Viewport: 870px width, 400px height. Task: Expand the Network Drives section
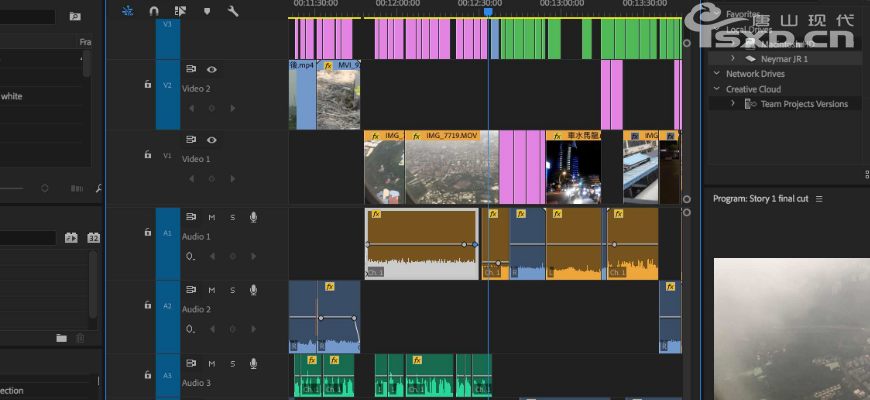(x=715, y=73)
